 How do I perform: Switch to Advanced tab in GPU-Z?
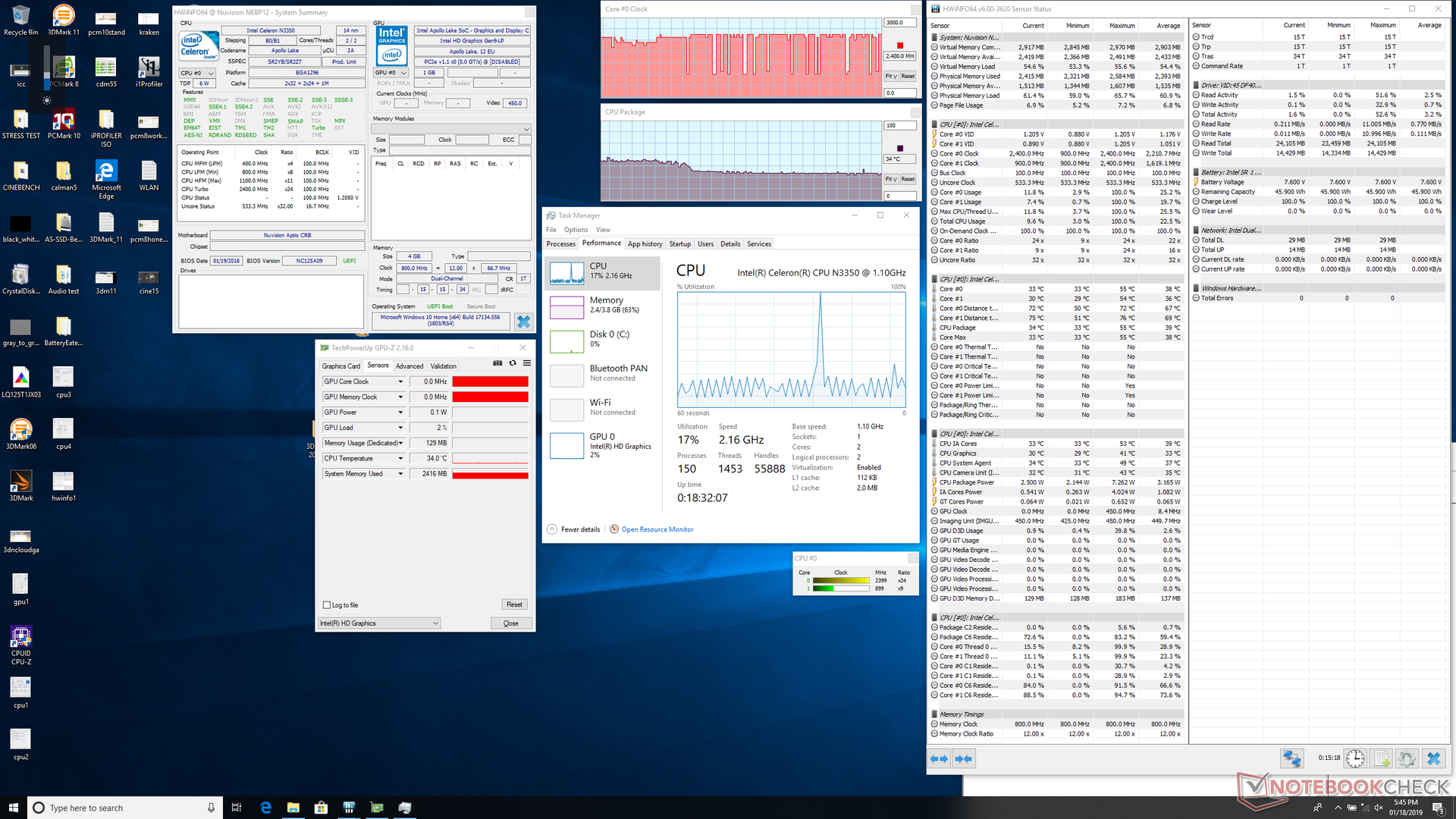(x=409, y=366)
